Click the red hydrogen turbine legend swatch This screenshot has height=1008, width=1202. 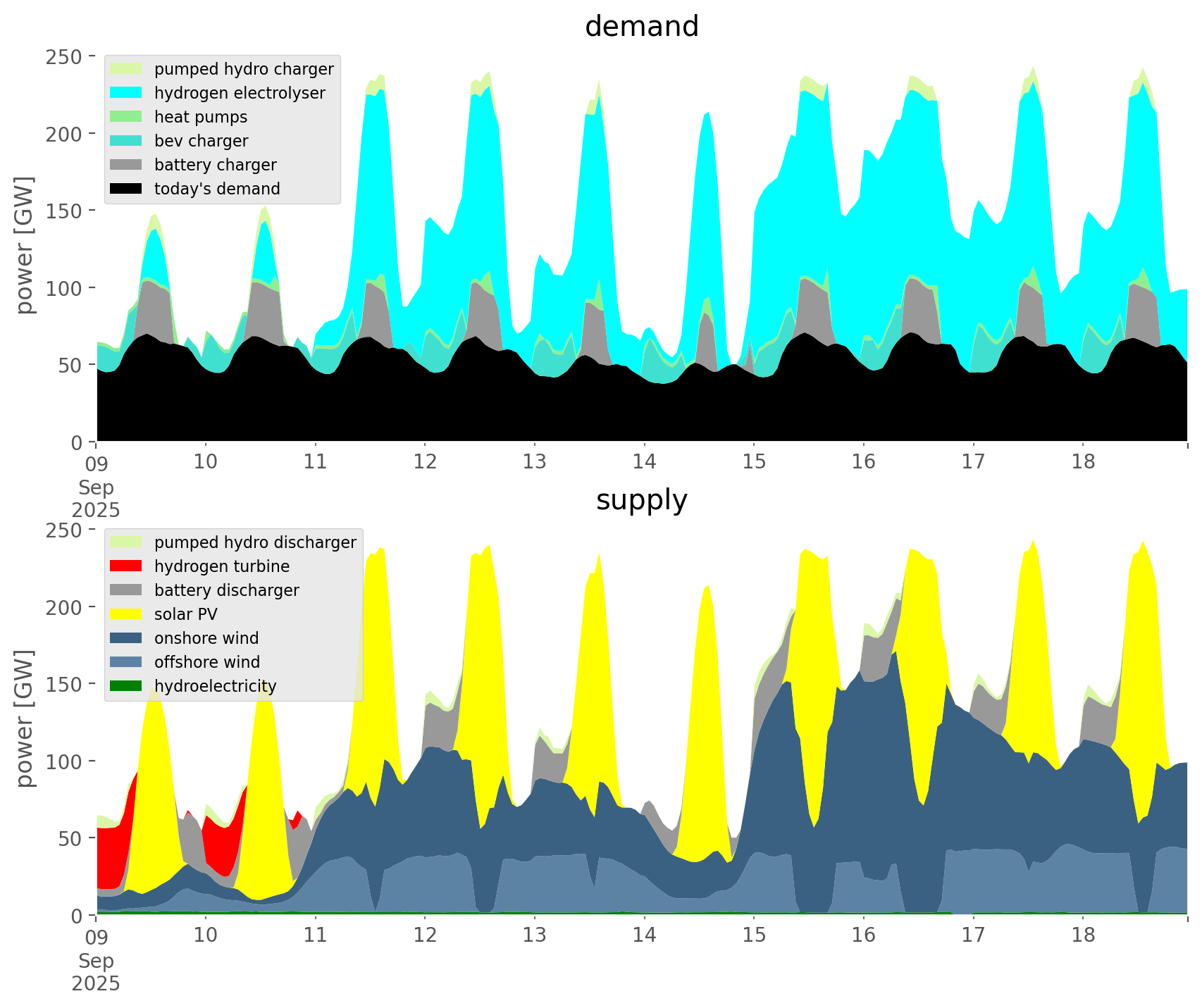(x=126, y=566)
